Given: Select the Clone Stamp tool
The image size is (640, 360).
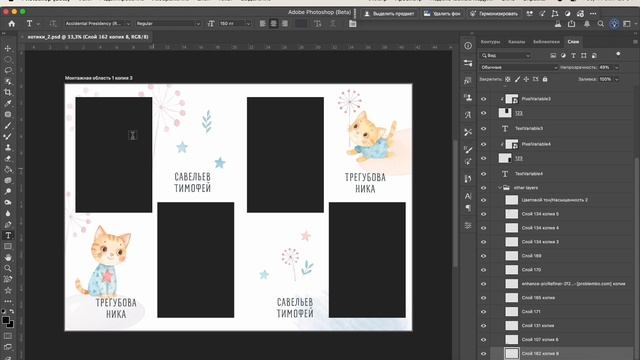Looking at the screenshot, I should point(8,147).
